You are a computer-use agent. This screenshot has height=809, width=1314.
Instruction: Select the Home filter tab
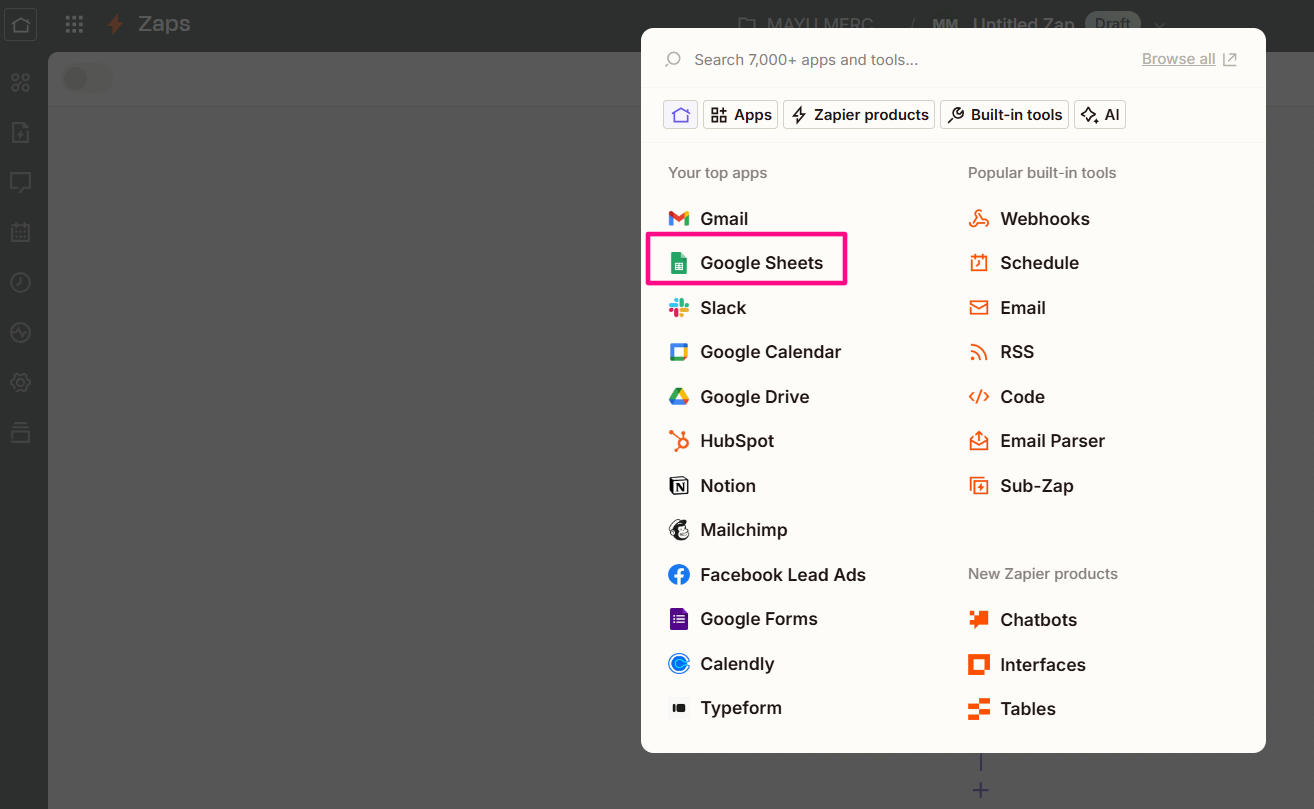tap(680, 115)
